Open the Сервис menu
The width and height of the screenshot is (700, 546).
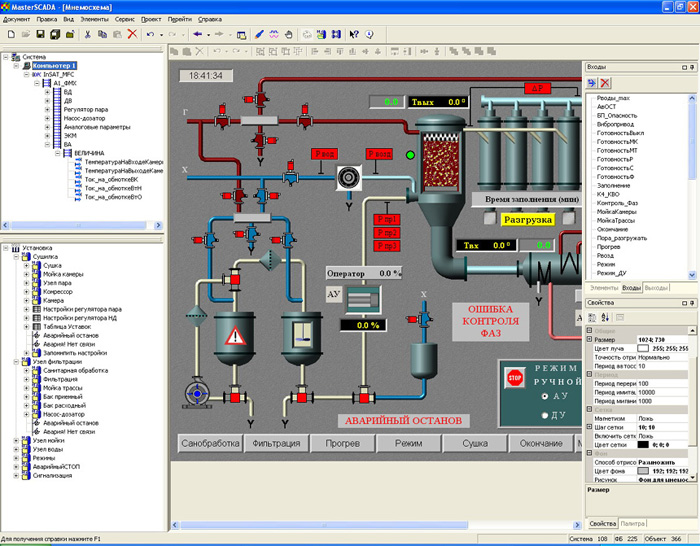(x=125, y=19)
